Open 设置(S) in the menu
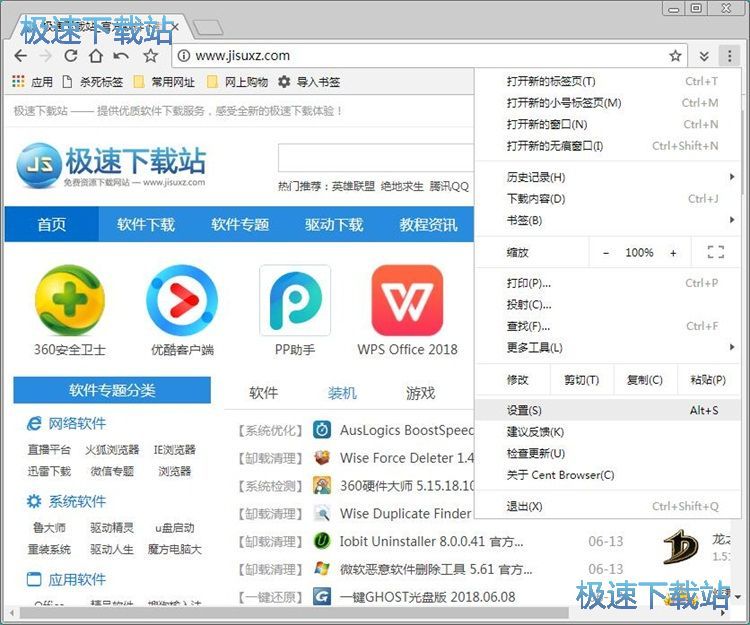Image resolution: width=750 pixels, height=625 pixels. [x=607, y=410]
